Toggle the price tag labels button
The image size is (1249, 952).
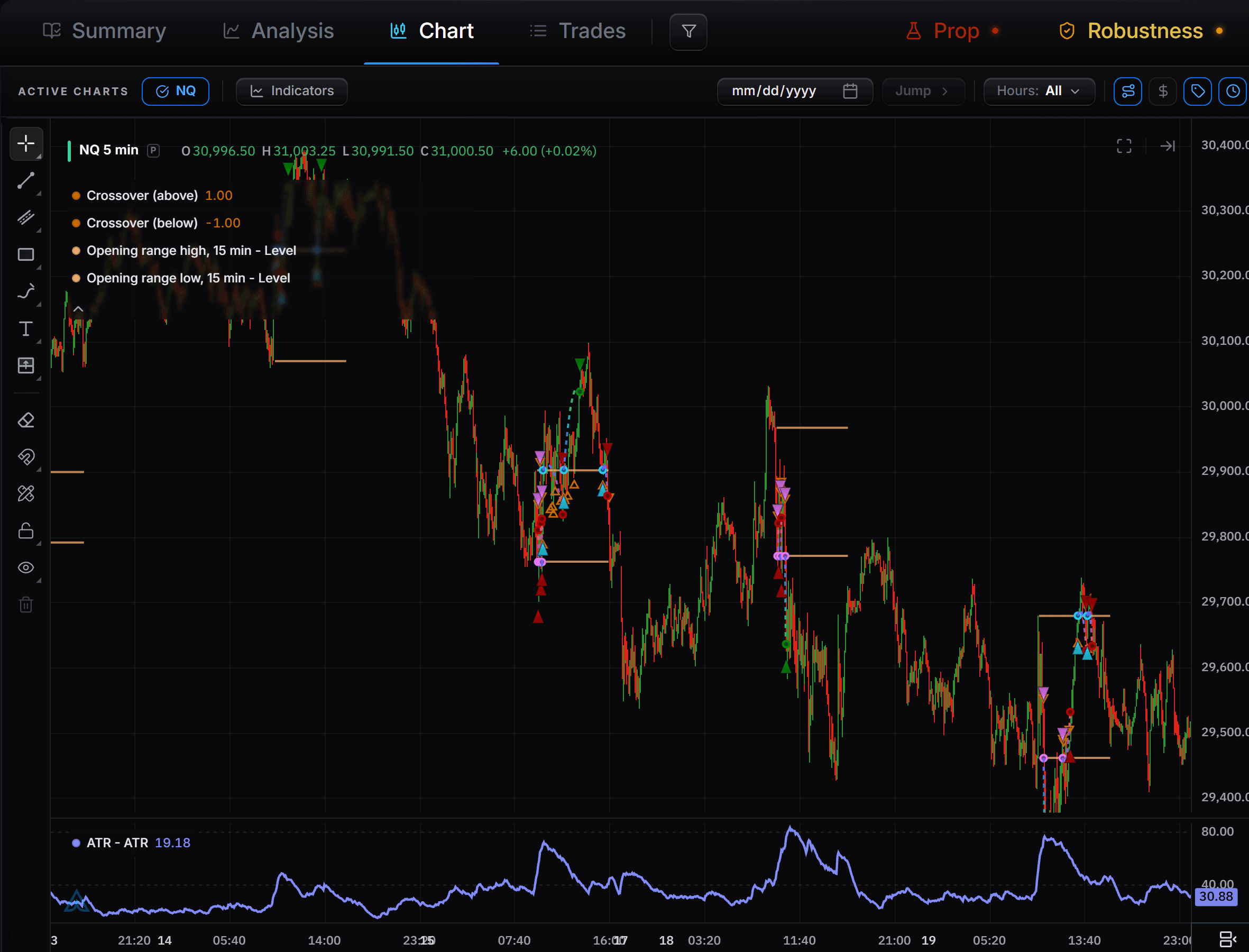(x=1198, y=91)
